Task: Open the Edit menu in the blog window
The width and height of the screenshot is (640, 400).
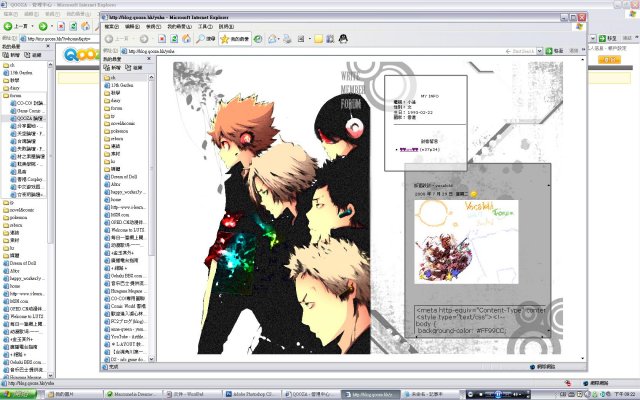Action: (132, 27)
